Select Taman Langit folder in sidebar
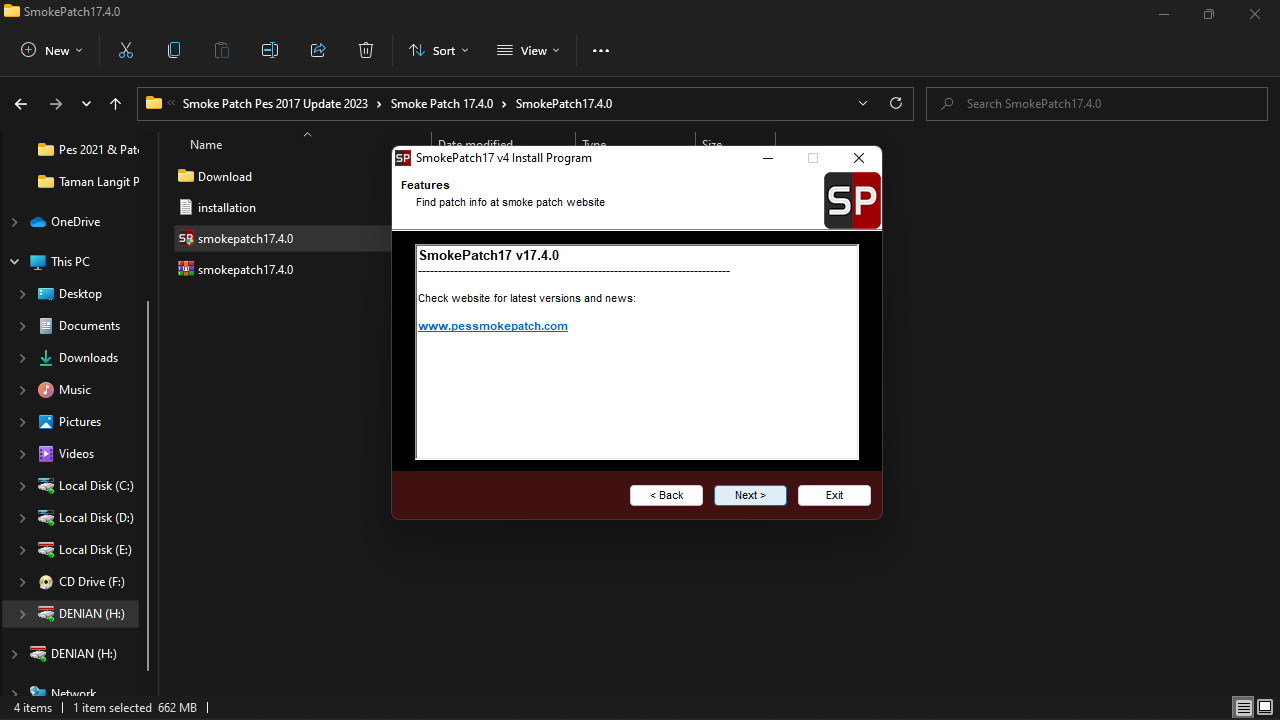Viewport: 1280px width, 720px height. pos(88,182)
